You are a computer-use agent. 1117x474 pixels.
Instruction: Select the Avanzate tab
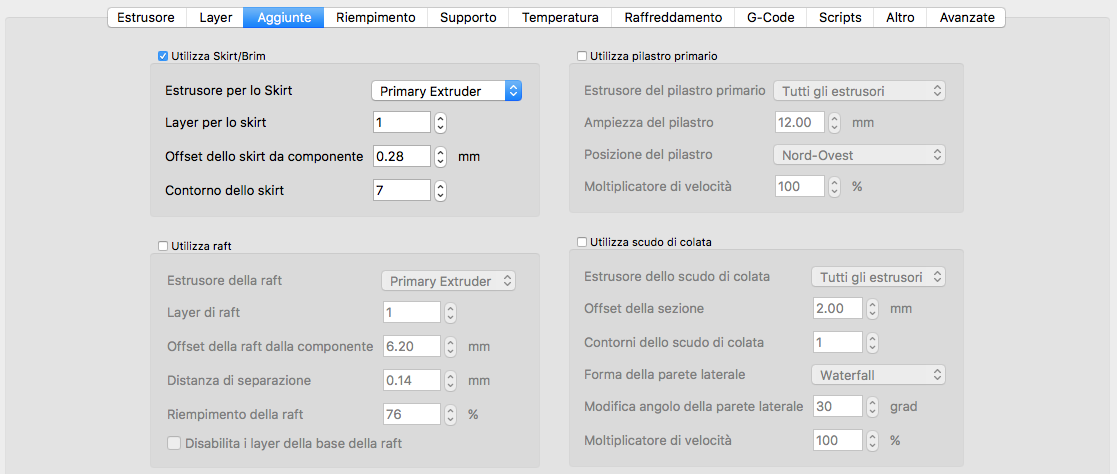(x=966, y=17)
